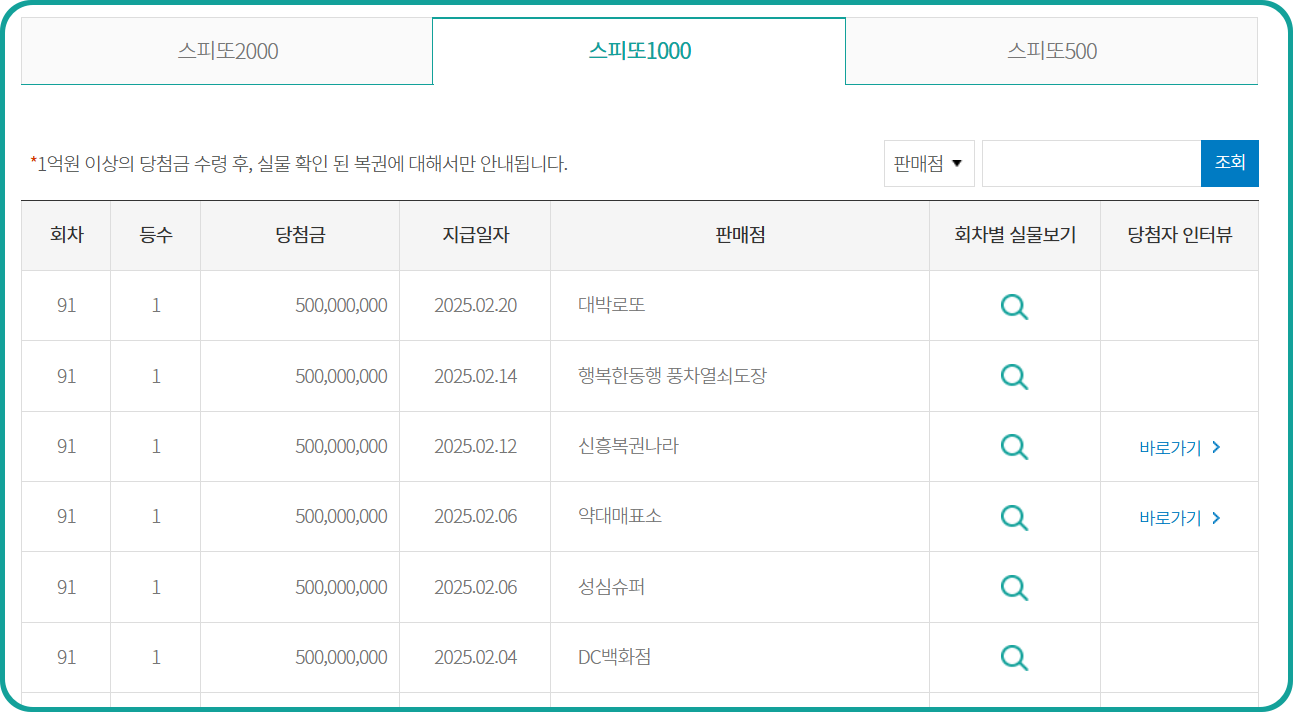Select the 약대매표소 store name
The width and height of the screenshot is (1293, 712).
pyautogui.click(x=620, y=516)
